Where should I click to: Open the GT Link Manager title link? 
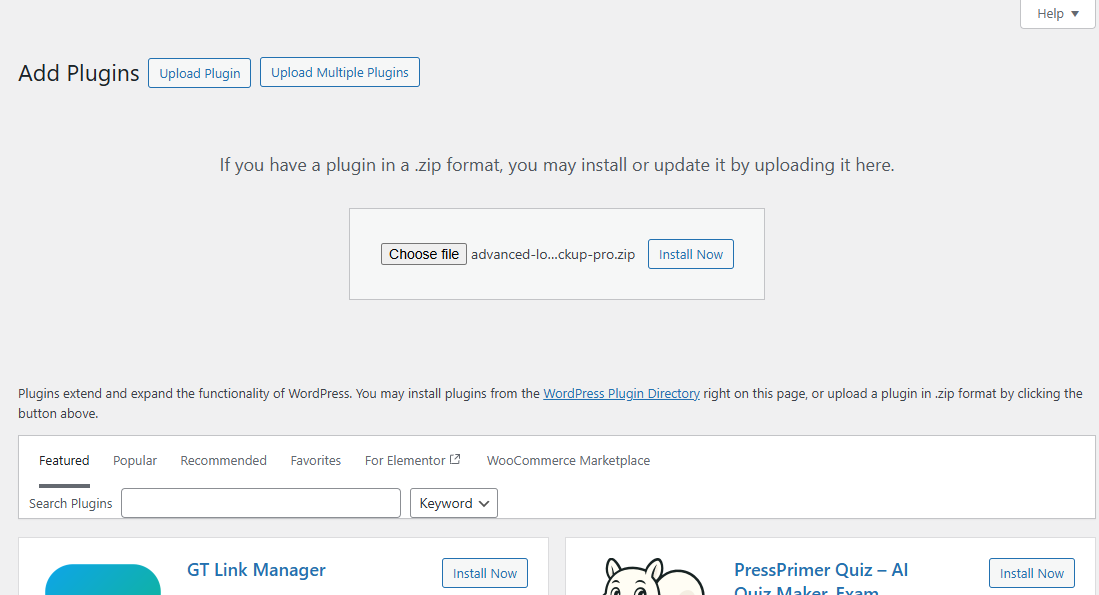click(256, 570)
